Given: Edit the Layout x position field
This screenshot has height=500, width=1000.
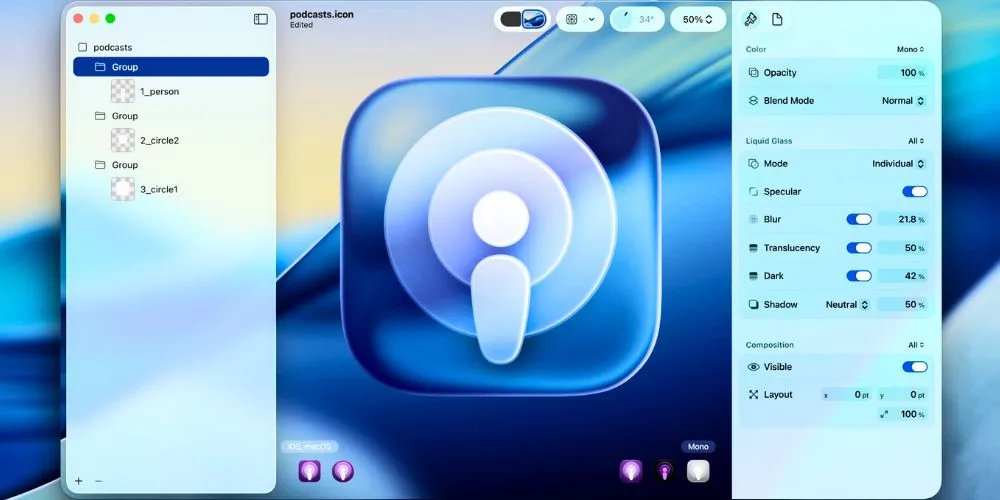Looking at the screenshot, I should pos(847,395).
